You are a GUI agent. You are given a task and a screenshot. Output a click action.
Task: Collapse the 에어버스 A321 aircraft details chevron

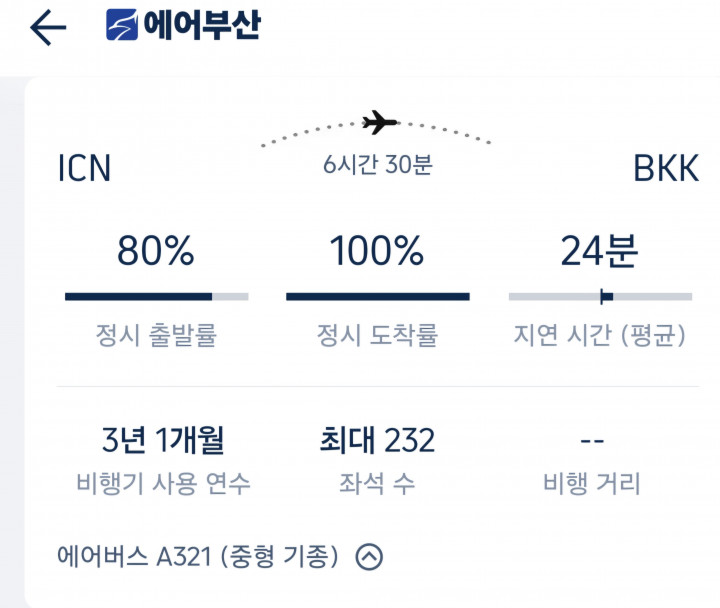pos(369,556)
